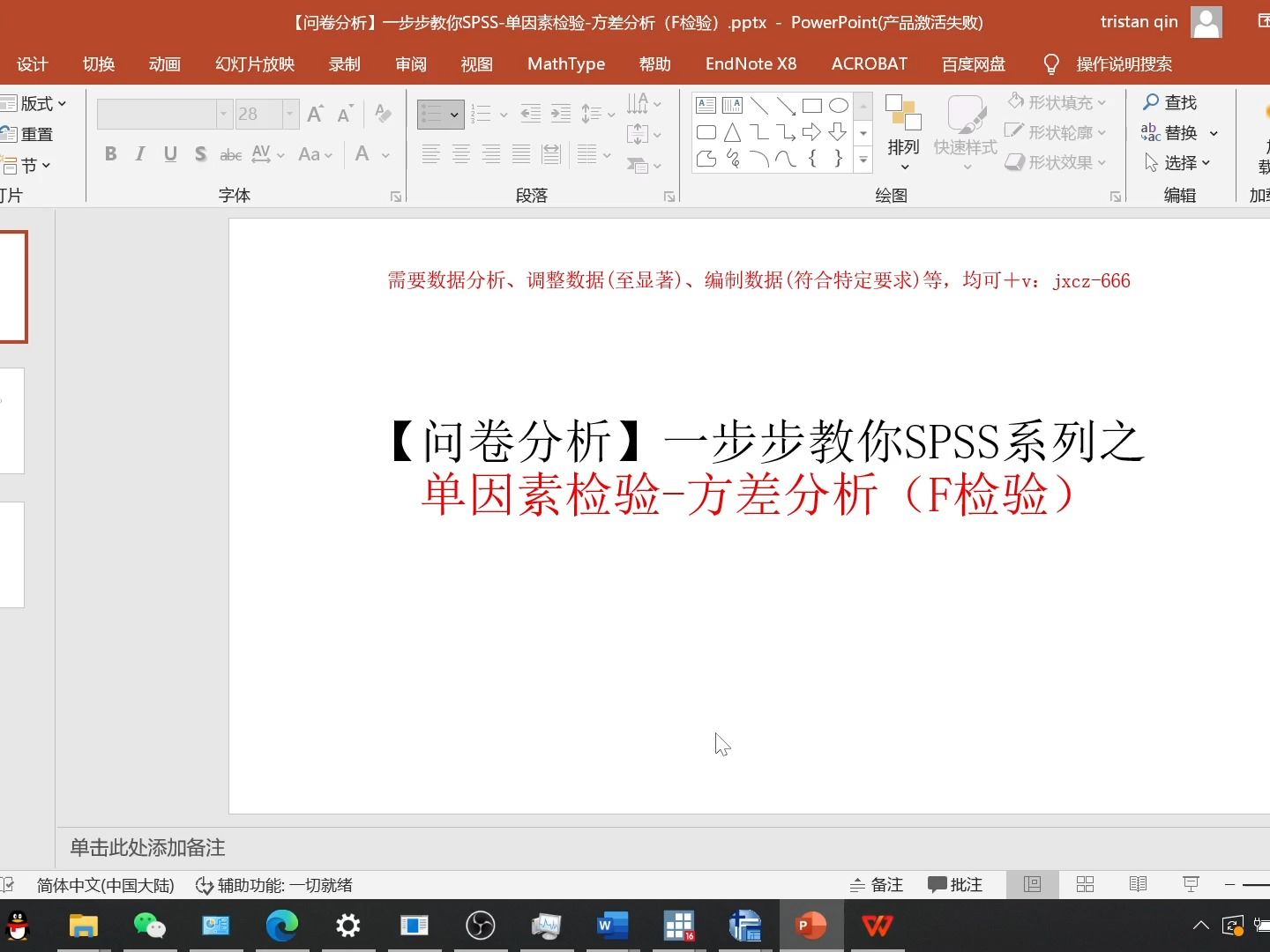Select first slide thumbnail
1270x952 pixels.
(13, 286)
